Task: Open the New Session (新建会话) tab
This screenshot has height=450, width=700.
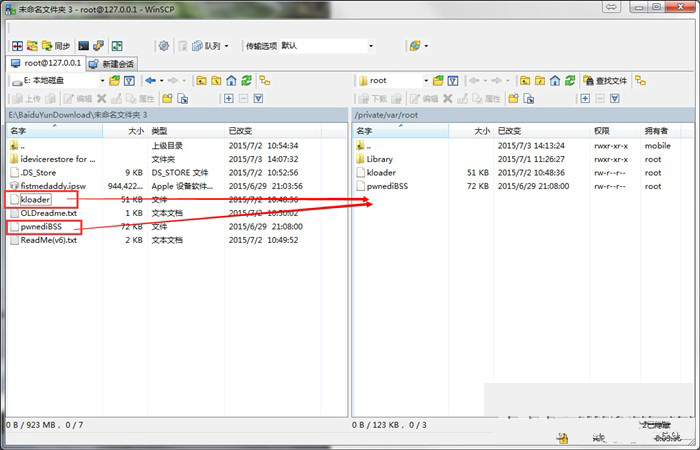Action: [112, 64]
